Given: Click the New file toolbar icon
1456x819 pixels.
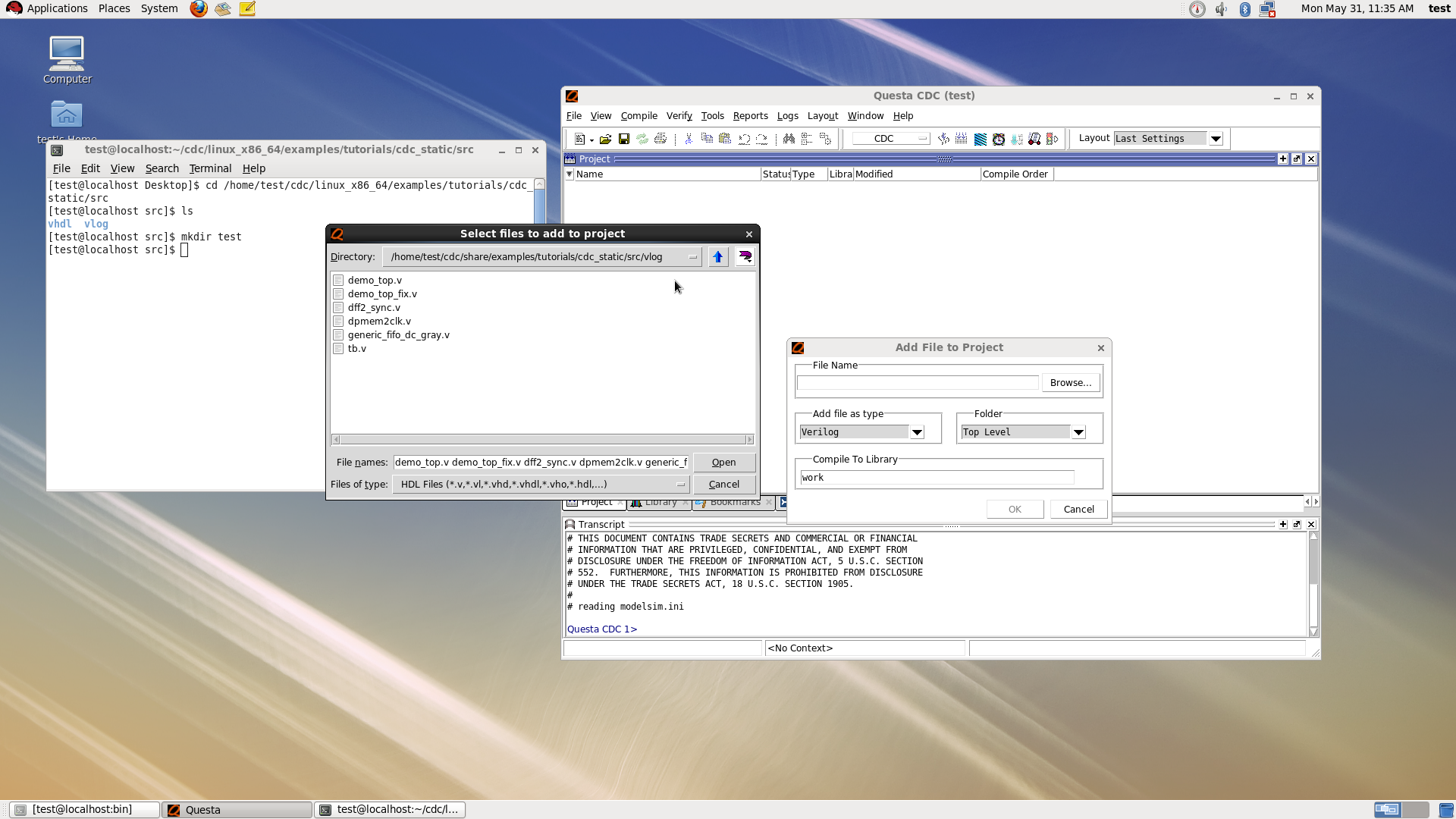Looking at the screenshot, I should (x=580, y=139).
